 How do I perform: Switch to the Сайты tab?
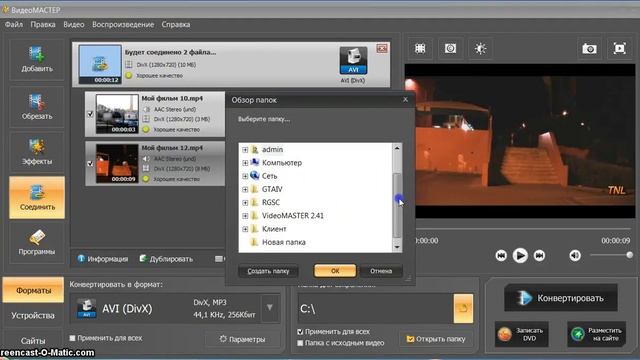pyautogui.click(x=33, y=340)
